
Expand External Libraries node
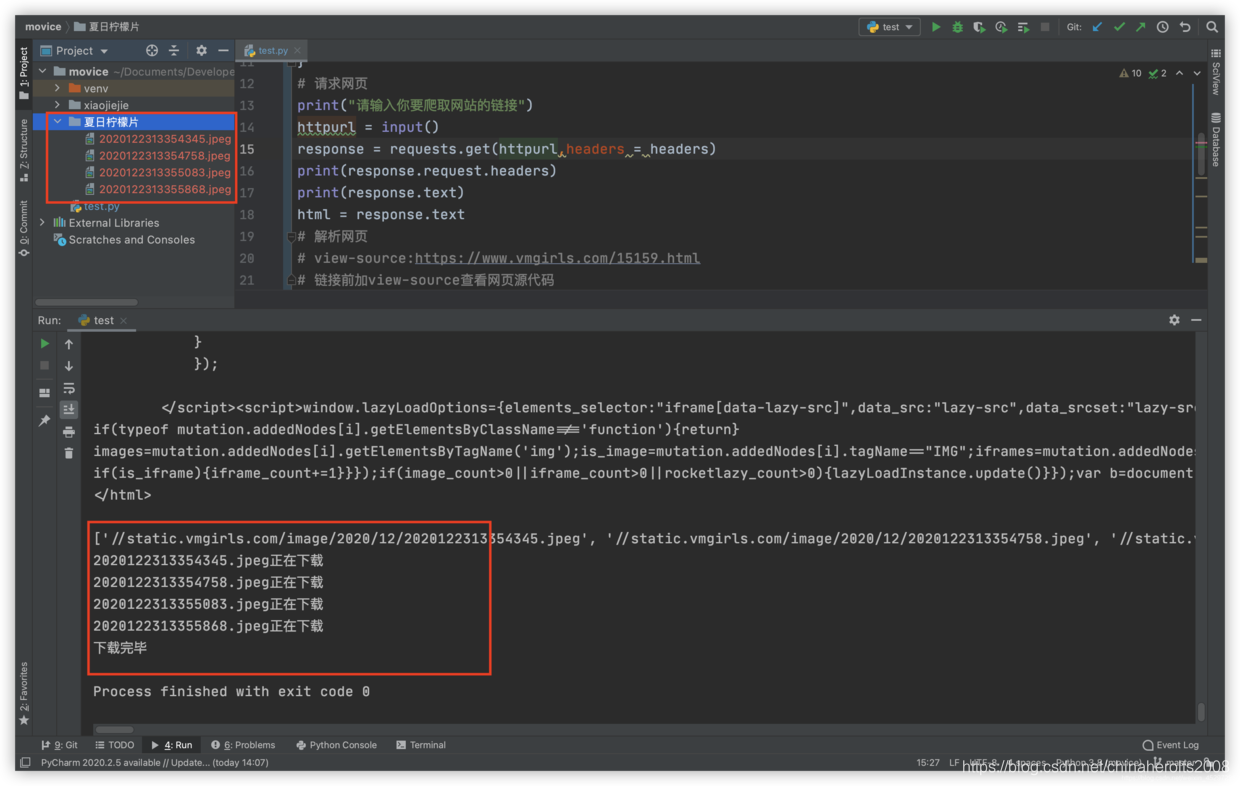point(43,223)
